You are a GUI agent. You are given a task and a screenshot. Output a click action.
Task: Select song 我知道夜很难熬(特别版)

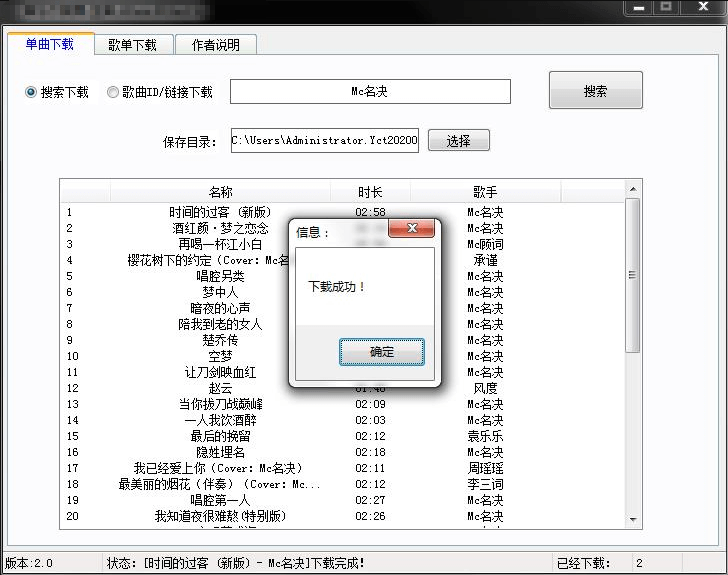click(220, 516)
